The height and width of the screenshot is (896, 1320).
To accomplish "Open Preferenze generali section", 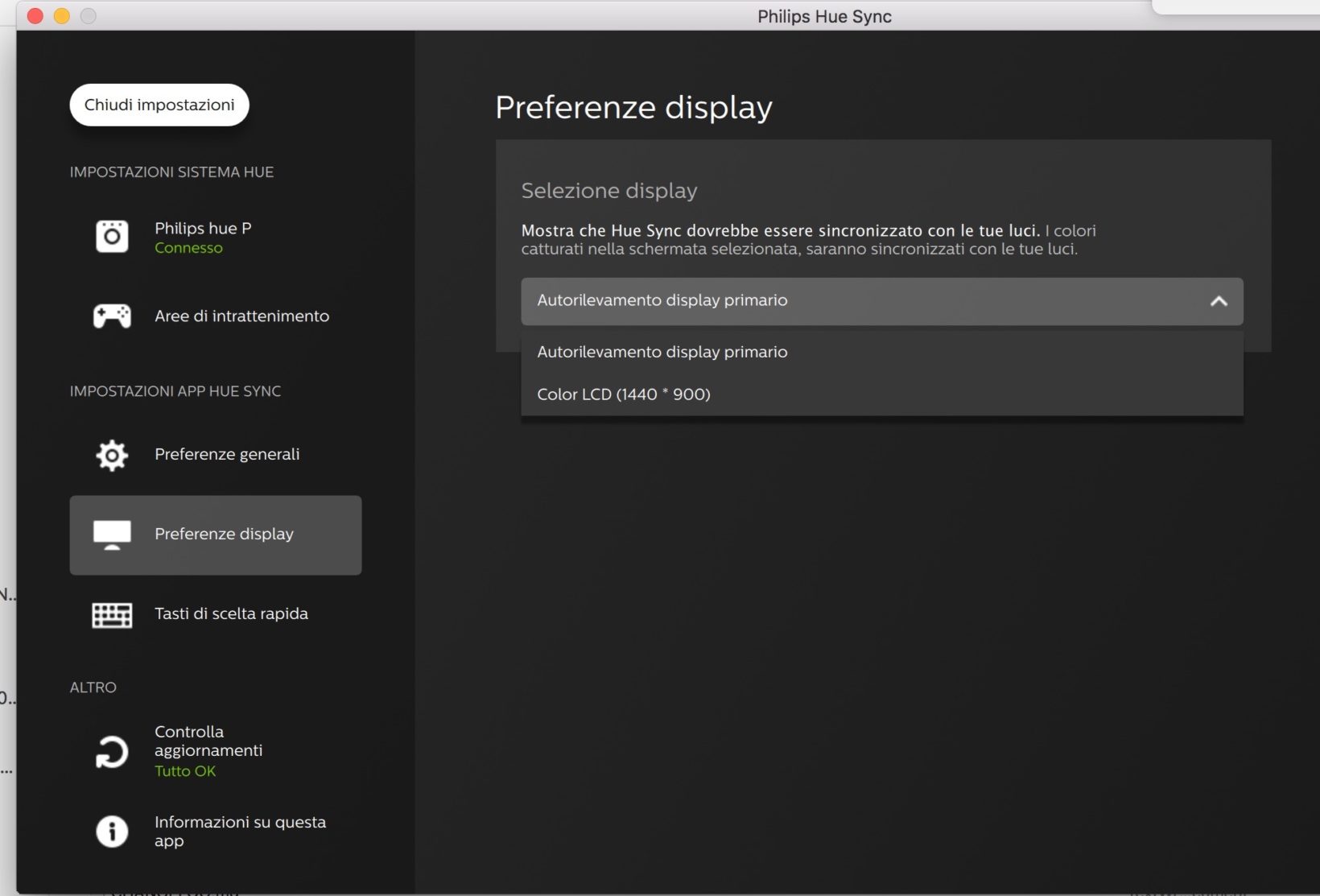I will point(227,454).
